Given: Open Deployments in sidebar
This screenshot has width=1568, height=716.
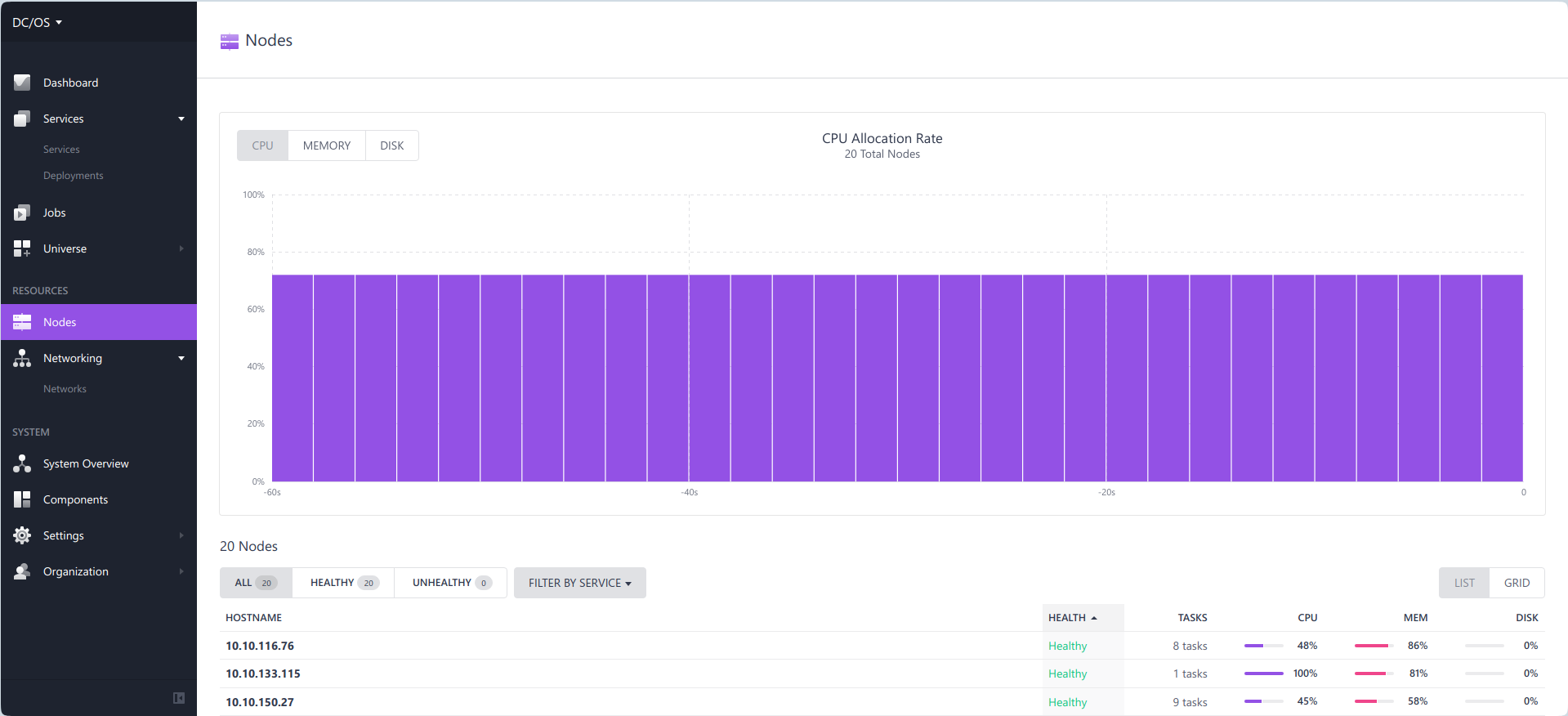Looking at the screenshot, I should coord(74,176).
